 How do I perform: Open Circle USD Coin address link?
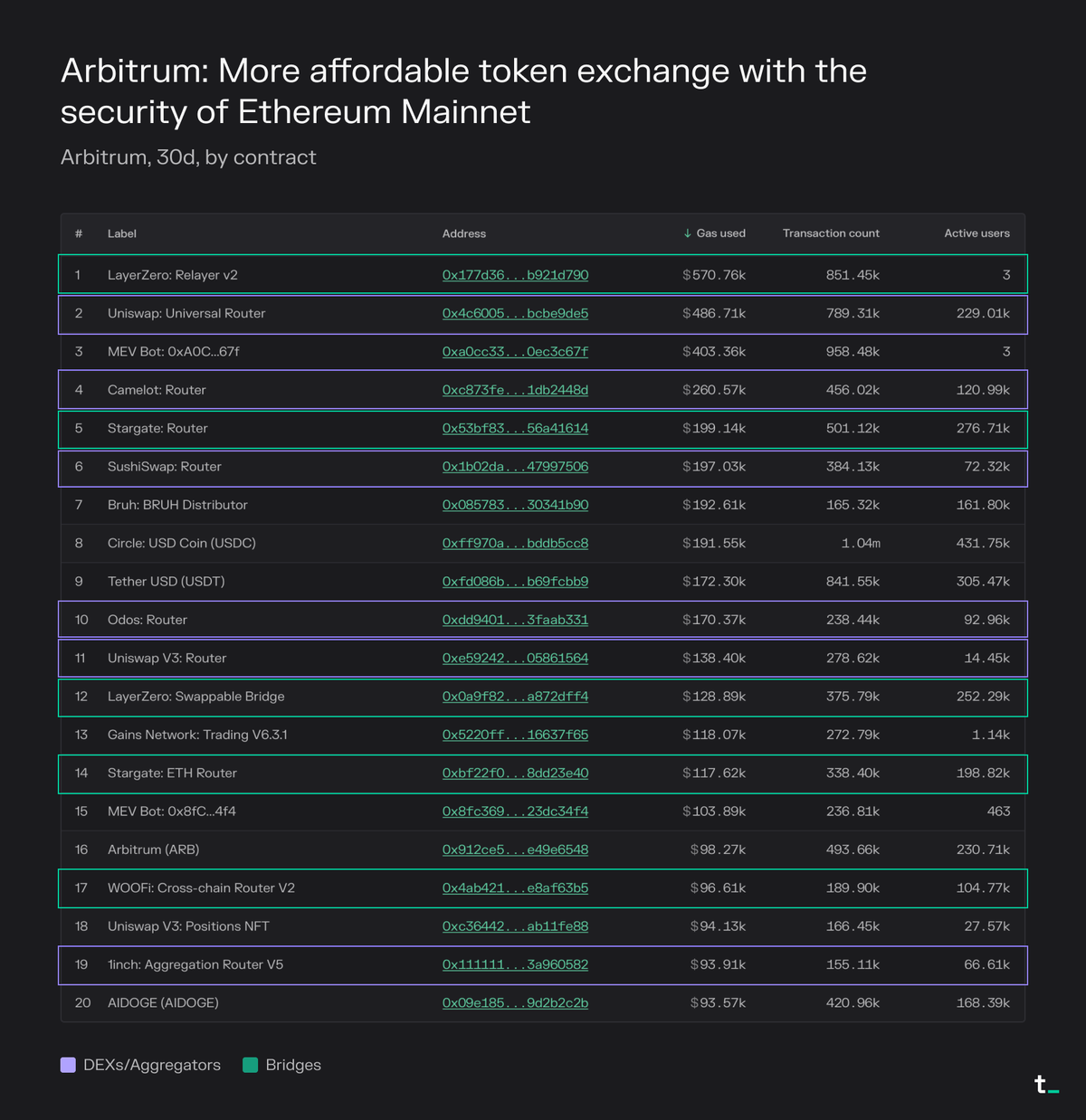pyautogui.click(x=515, y=543)
